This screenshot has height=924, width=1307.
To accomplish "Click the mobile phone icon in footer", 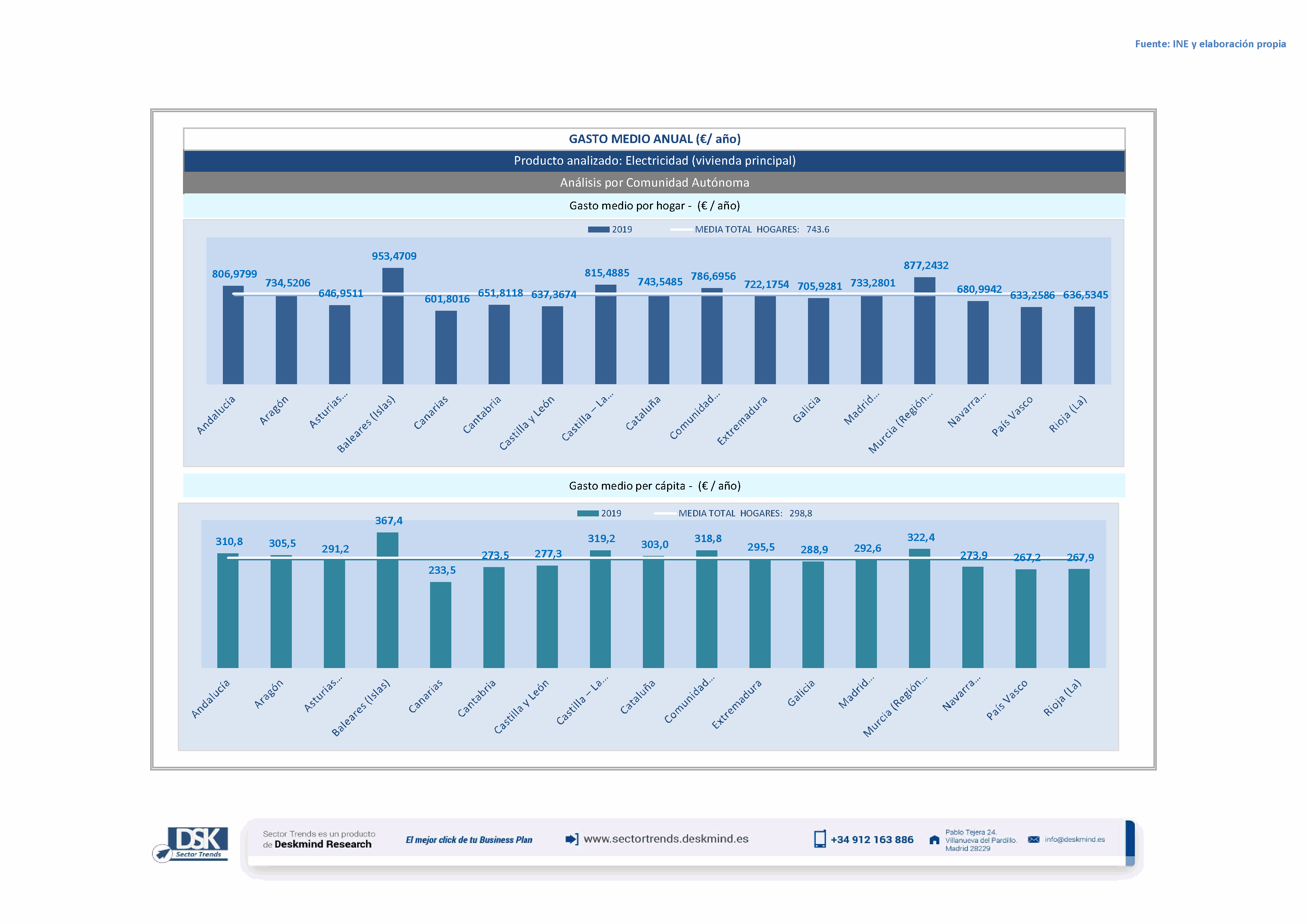I will (x=820, y=839).
